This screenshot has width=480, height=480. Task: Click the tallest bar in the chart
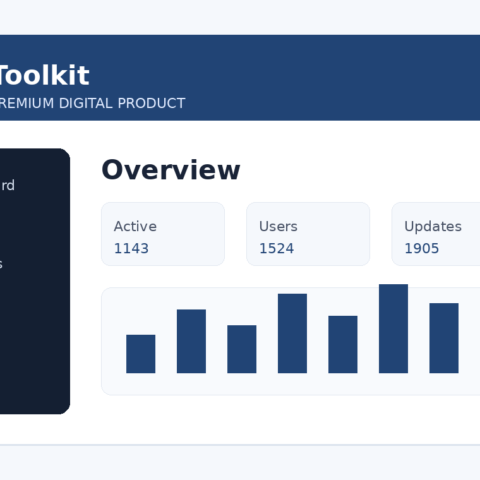393,329
